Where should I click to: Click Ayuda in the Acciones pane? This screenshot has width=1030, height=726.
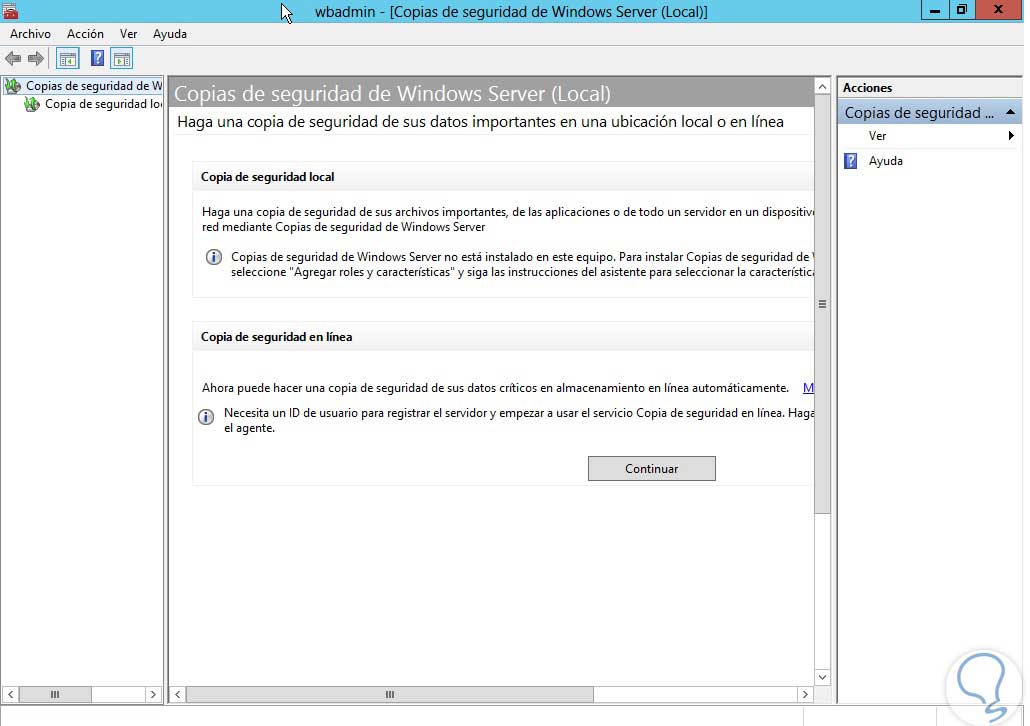click(x=885, y=161)
